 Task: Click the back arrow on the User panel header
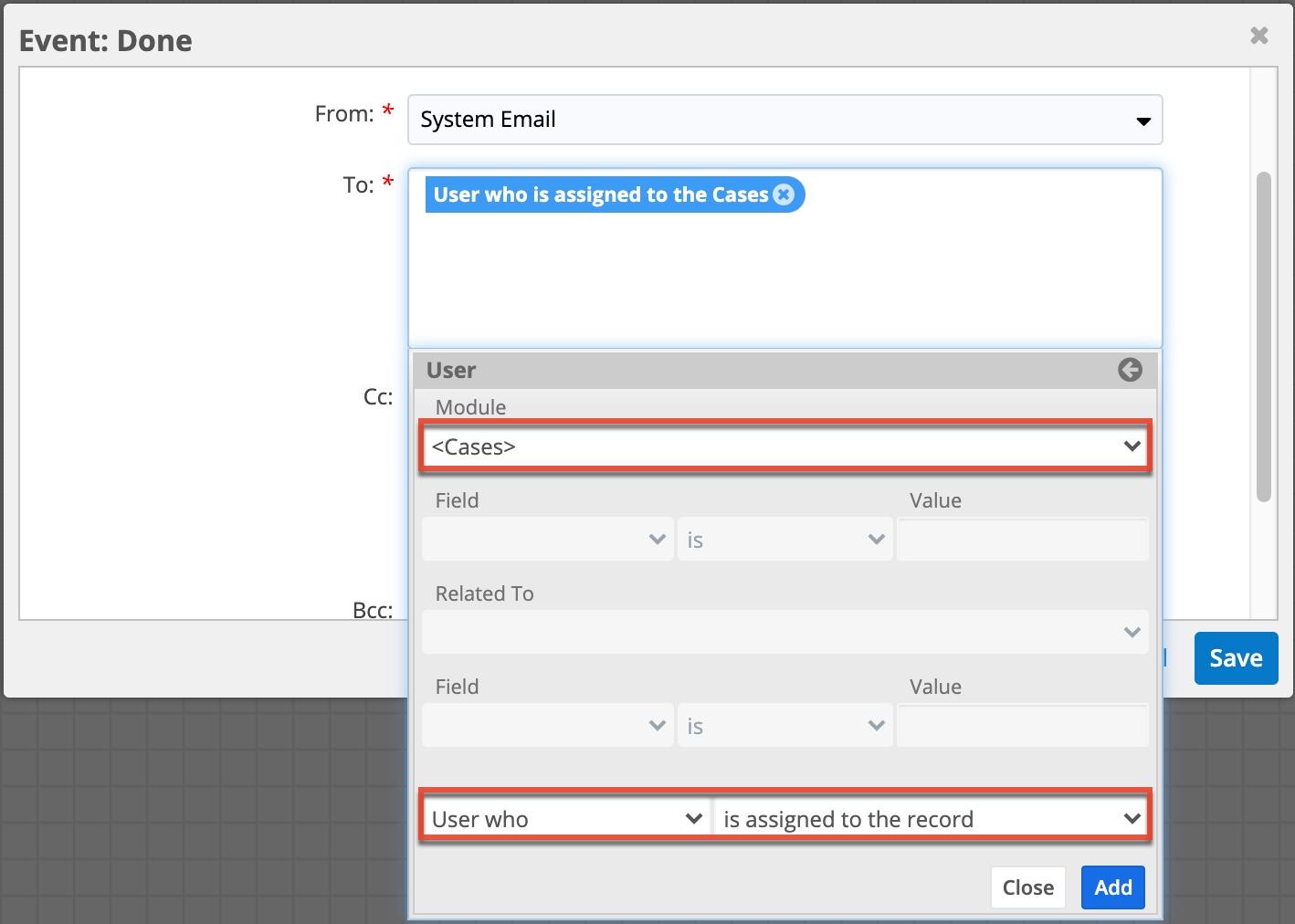click(x=1130, y=370)
